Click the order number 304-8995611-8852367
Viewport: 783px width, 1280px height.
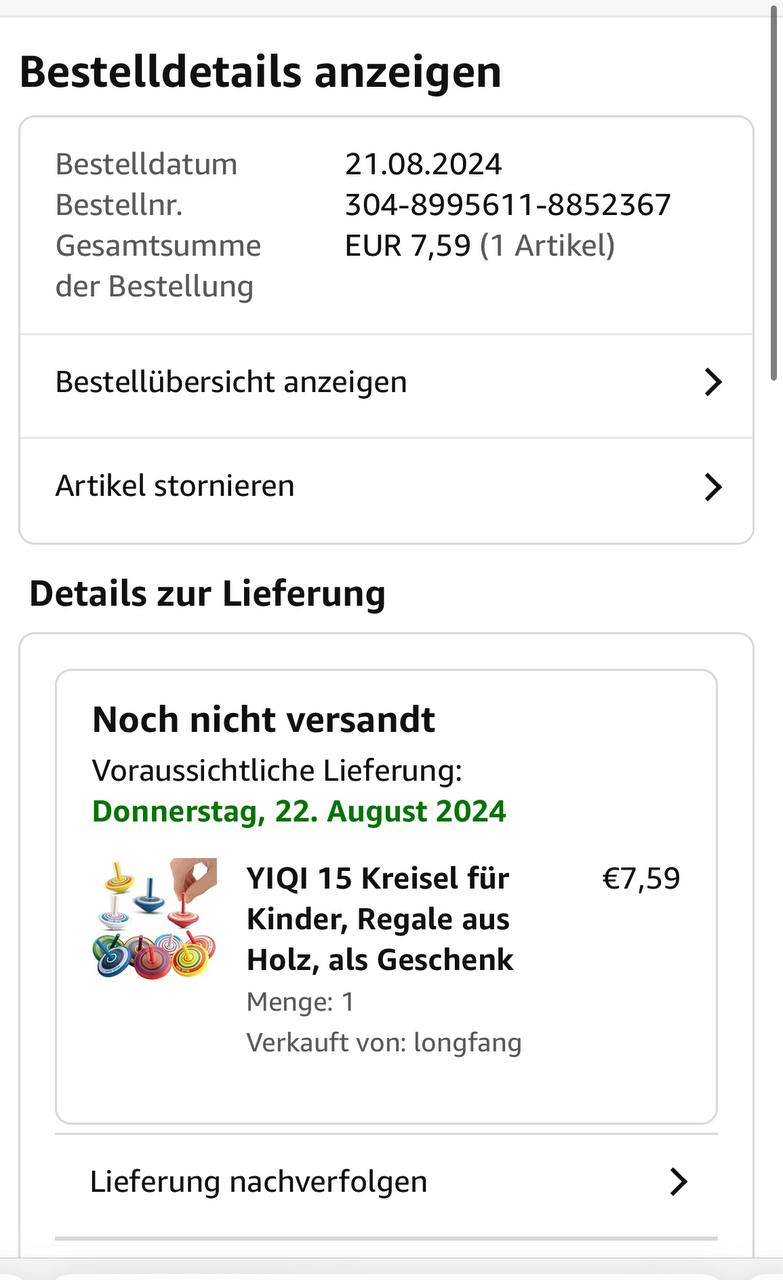pyautogui.click(x=507, y=205)
